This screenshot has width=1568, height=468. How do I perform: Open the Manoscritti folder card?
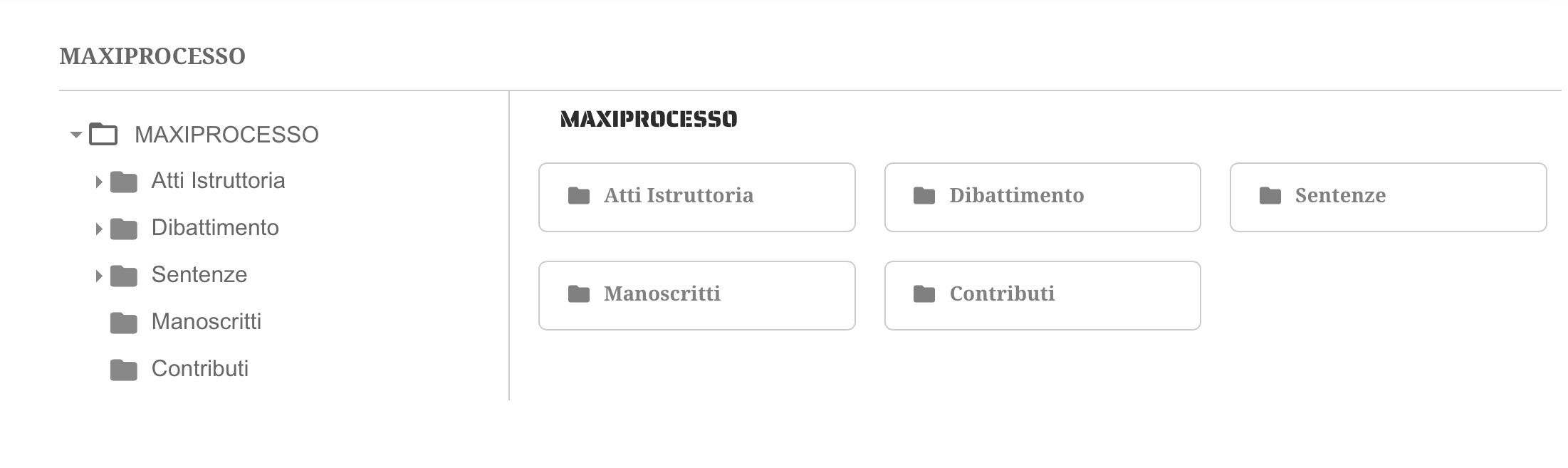click(696, 295)
